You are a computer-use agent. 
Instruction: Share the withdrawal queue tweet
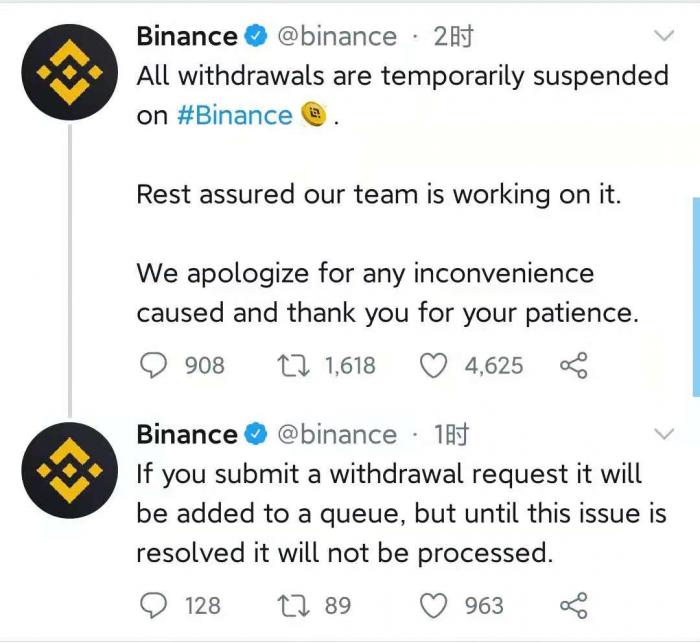point(573,605)
